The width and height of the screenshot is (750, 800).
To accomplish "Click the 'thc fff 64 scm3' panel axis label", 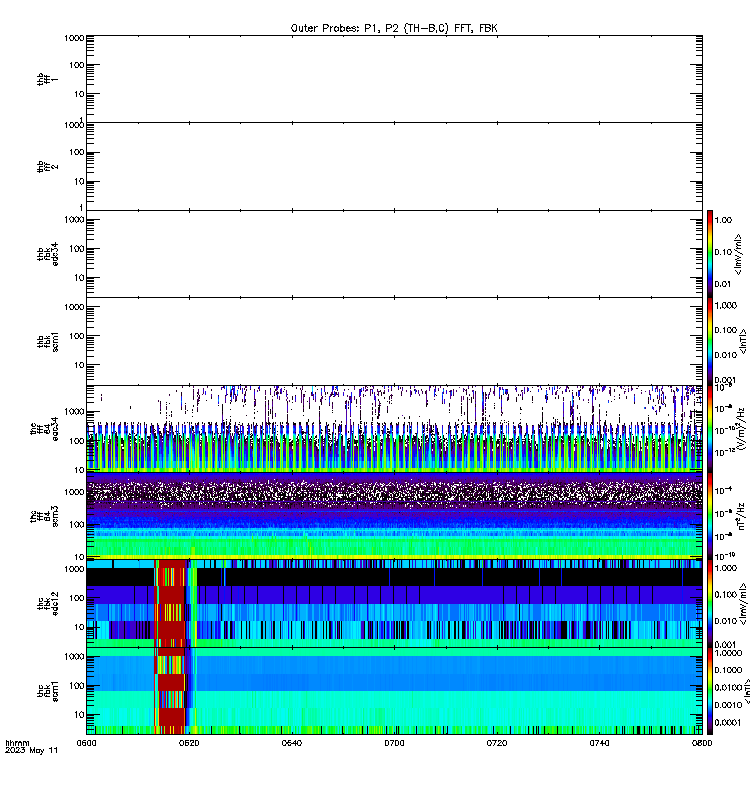I will pyautogui.click(x=44, y=516).
